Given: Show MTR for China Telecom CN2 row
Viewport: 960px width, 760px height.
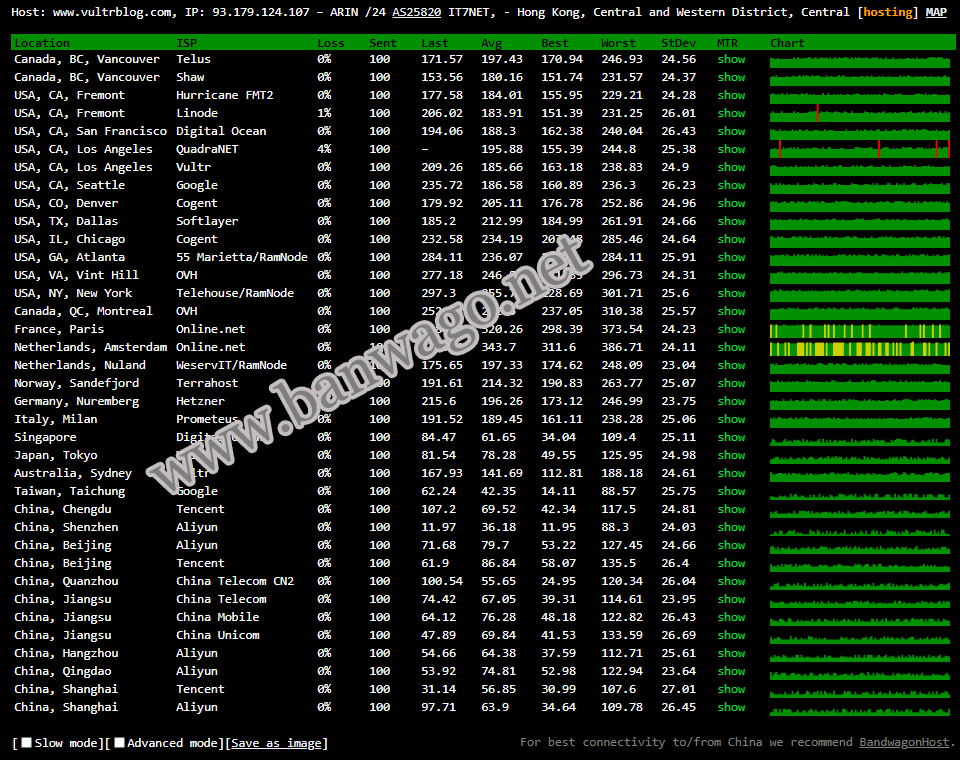Looking at the screenshot, I should 731,581.
